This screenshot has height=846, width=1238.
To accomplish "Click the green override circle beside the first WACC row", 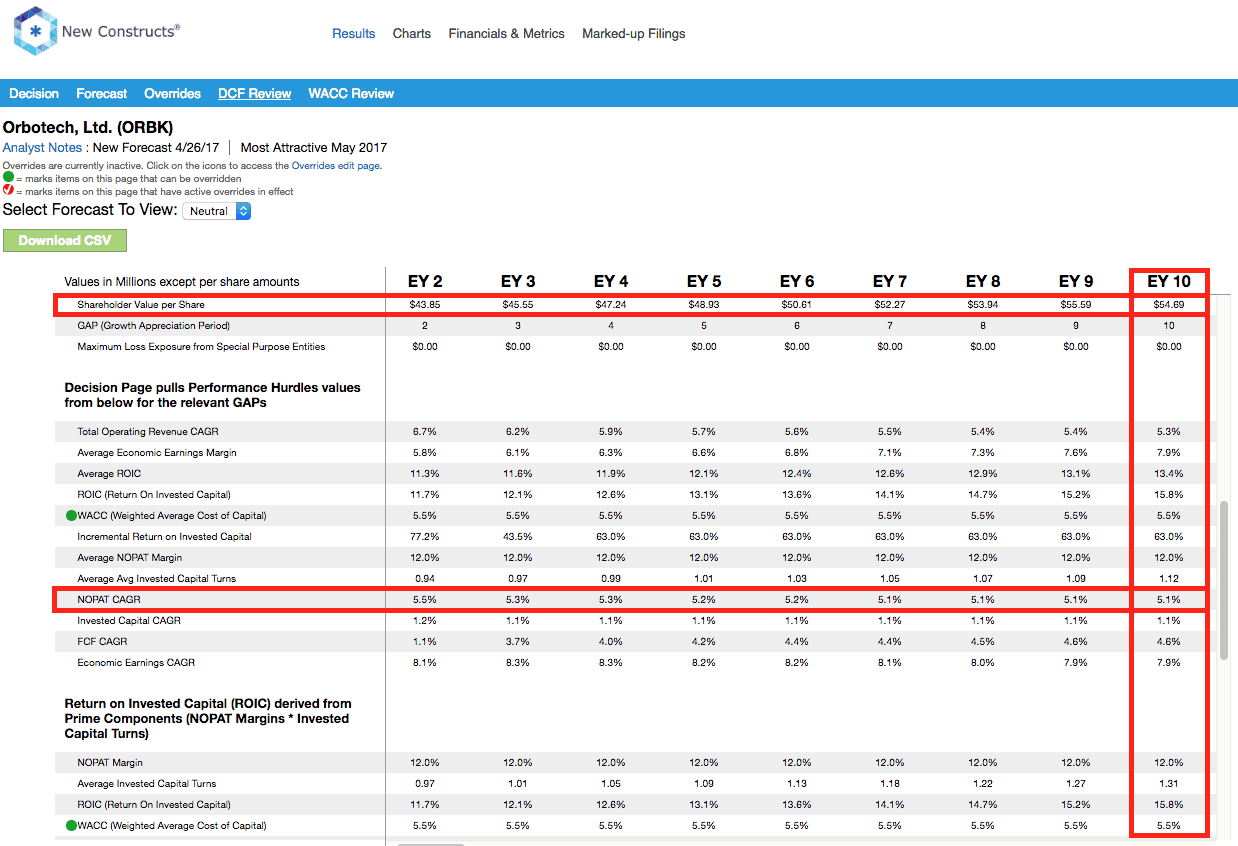I will pos(71,516).
